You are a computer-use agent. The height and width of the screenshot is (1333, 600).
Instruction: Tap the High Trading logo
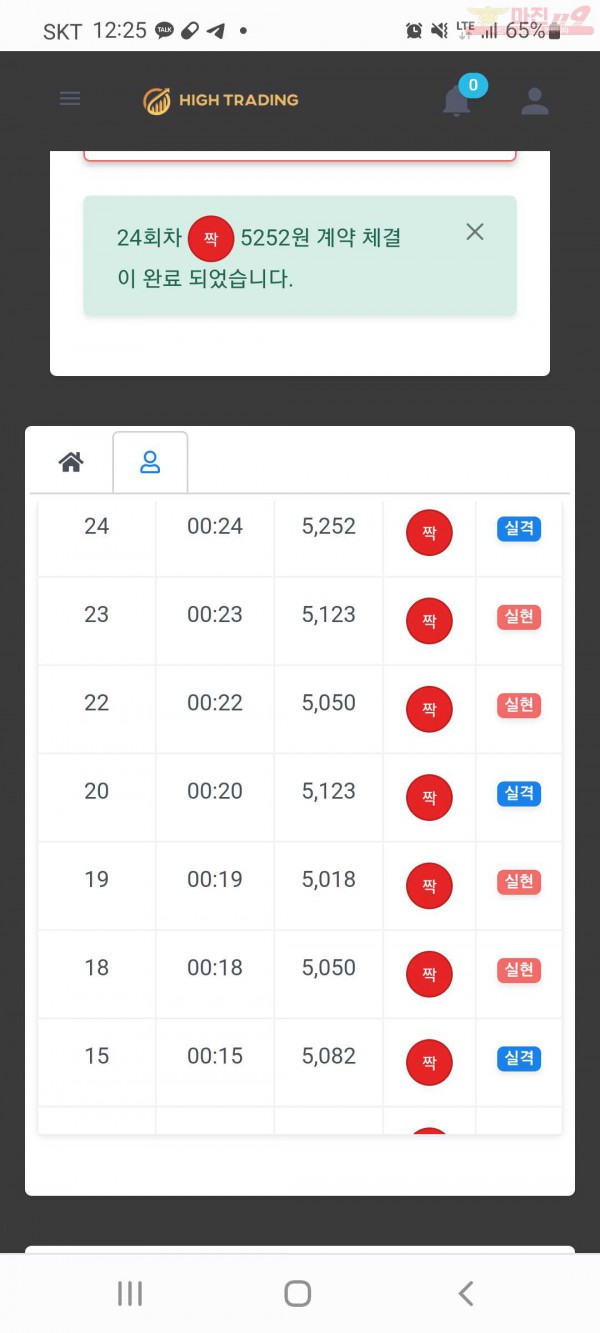(221, 100)
